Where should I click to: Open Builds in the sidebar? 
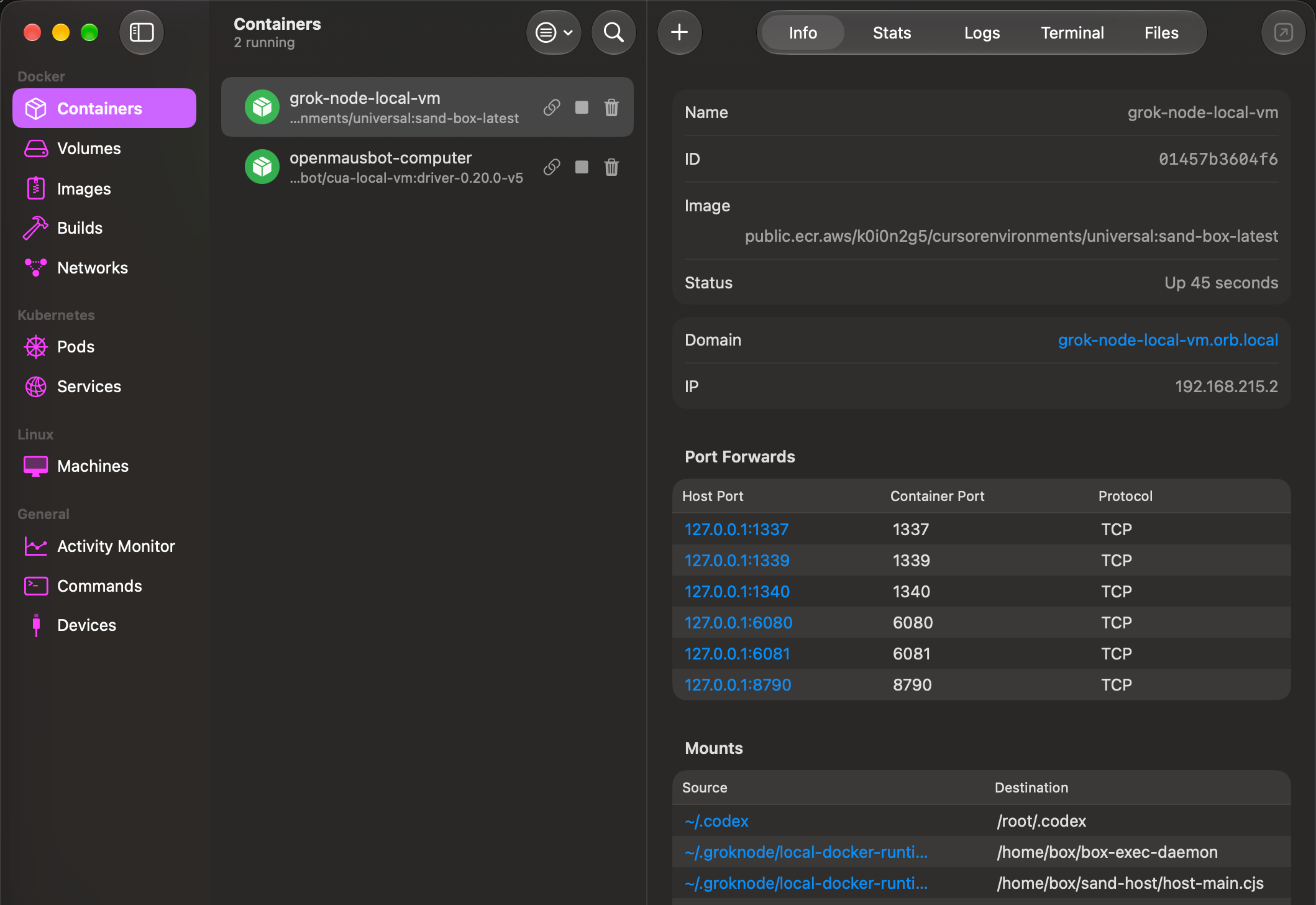pos(104,228)
